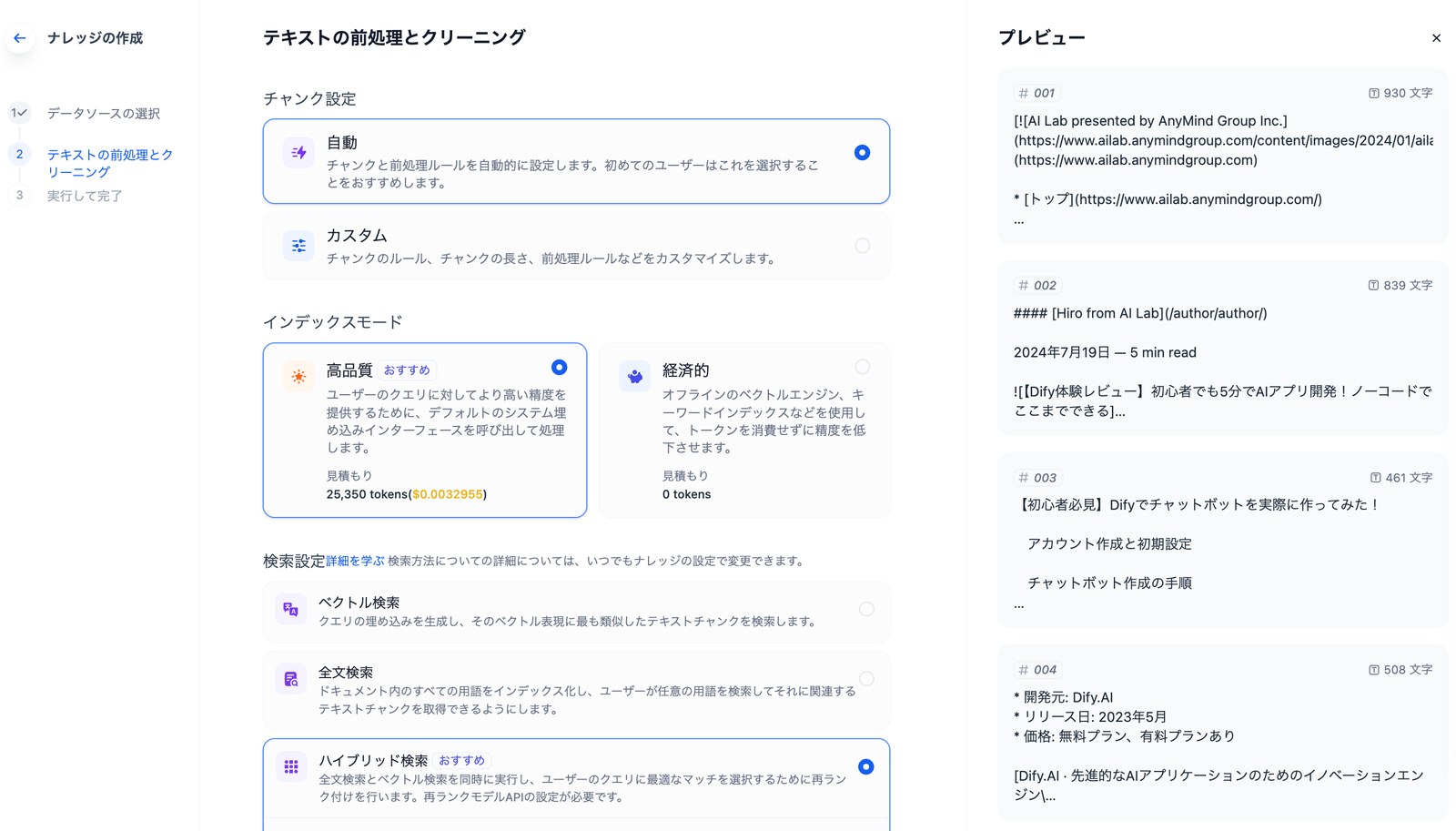
Task: Click the piggy bank icon for 経済的 mode
Action: (634, 375)
